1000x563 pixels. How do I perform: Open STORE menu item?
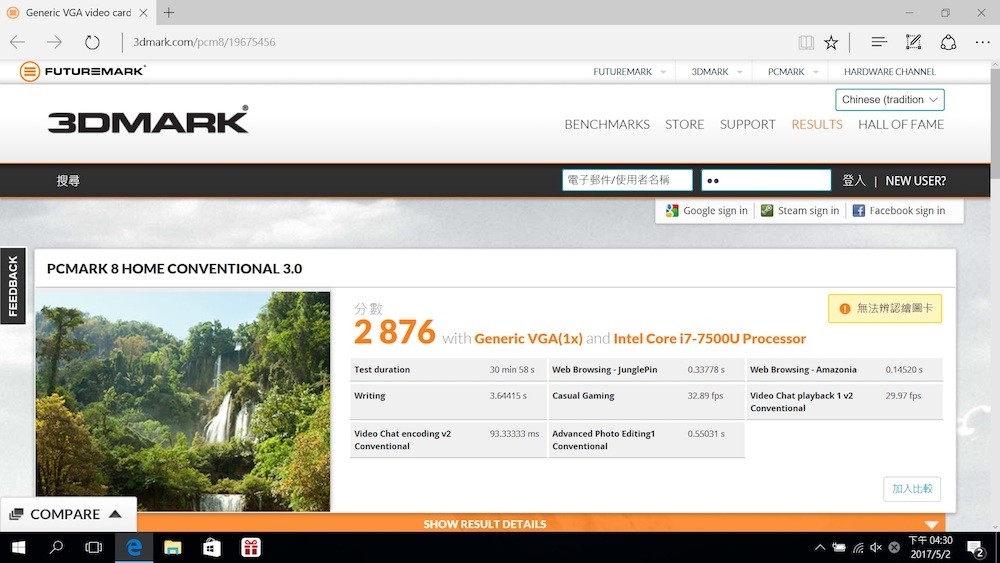684,124
